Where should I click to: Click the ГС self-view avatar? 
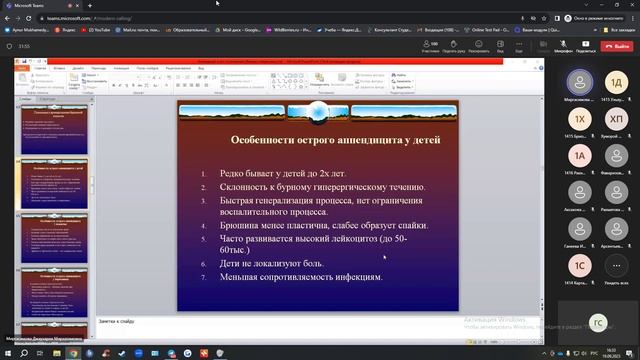tap(598, 322)
